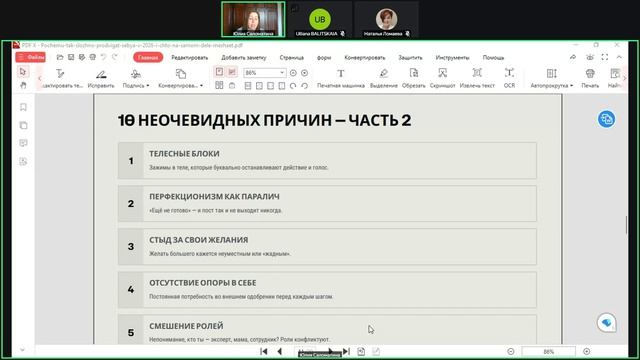
Task: Click heading СТЫД ЗА СВОИ ЖЕЛАНИЯ
Action: [198, 240]
